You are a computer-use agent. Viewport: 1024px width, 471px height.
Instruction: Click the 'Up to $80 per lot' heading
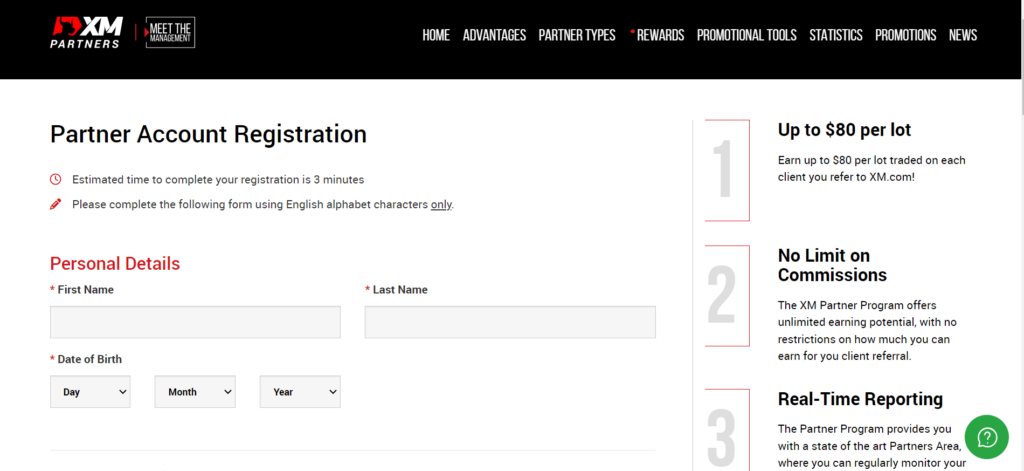click(x=844, y=130)
